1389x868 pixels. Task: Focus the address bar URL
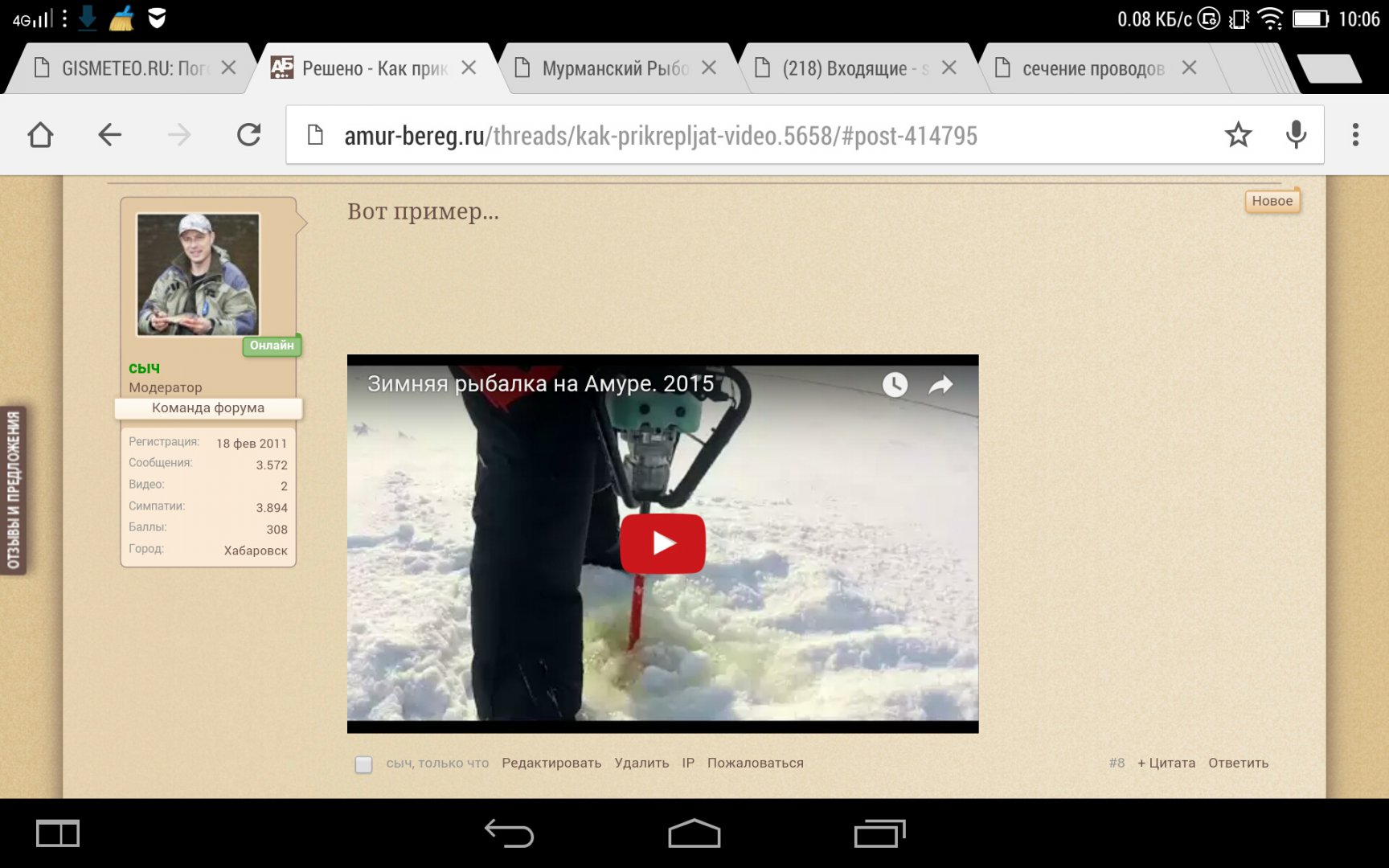point(660,136)
